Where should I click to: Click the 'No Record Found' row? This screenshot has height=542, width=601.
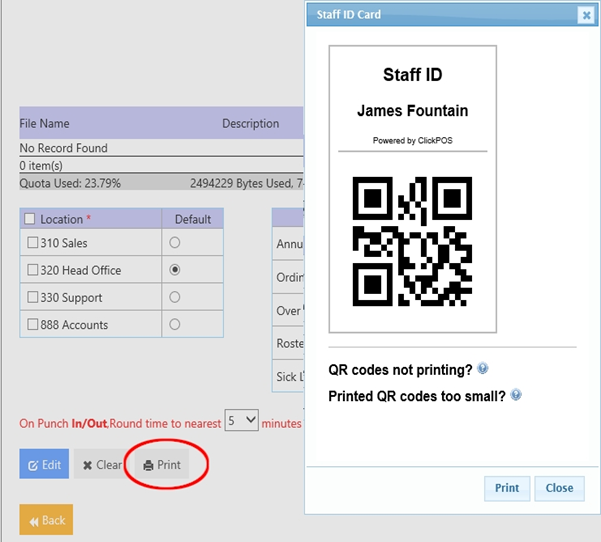click(x=161, y=148)
